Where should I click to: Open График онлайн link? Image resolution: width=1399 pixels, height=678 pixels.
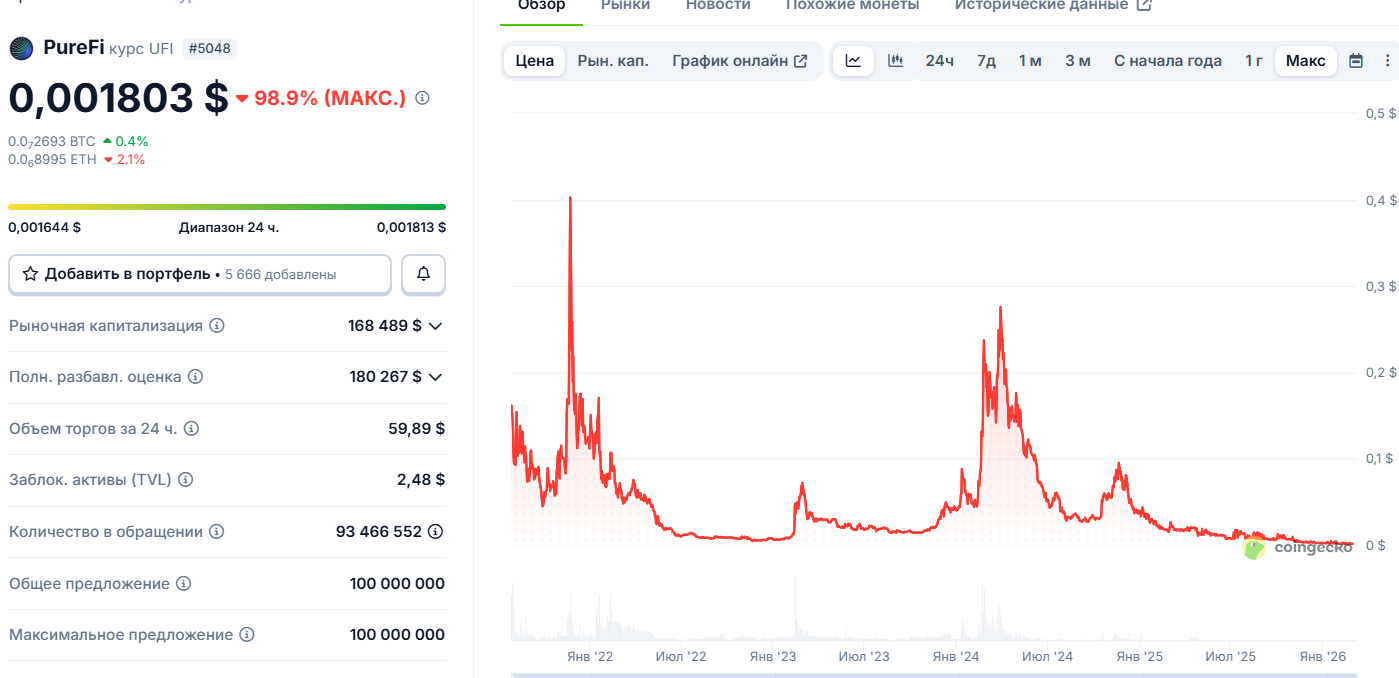click(740, 61)
